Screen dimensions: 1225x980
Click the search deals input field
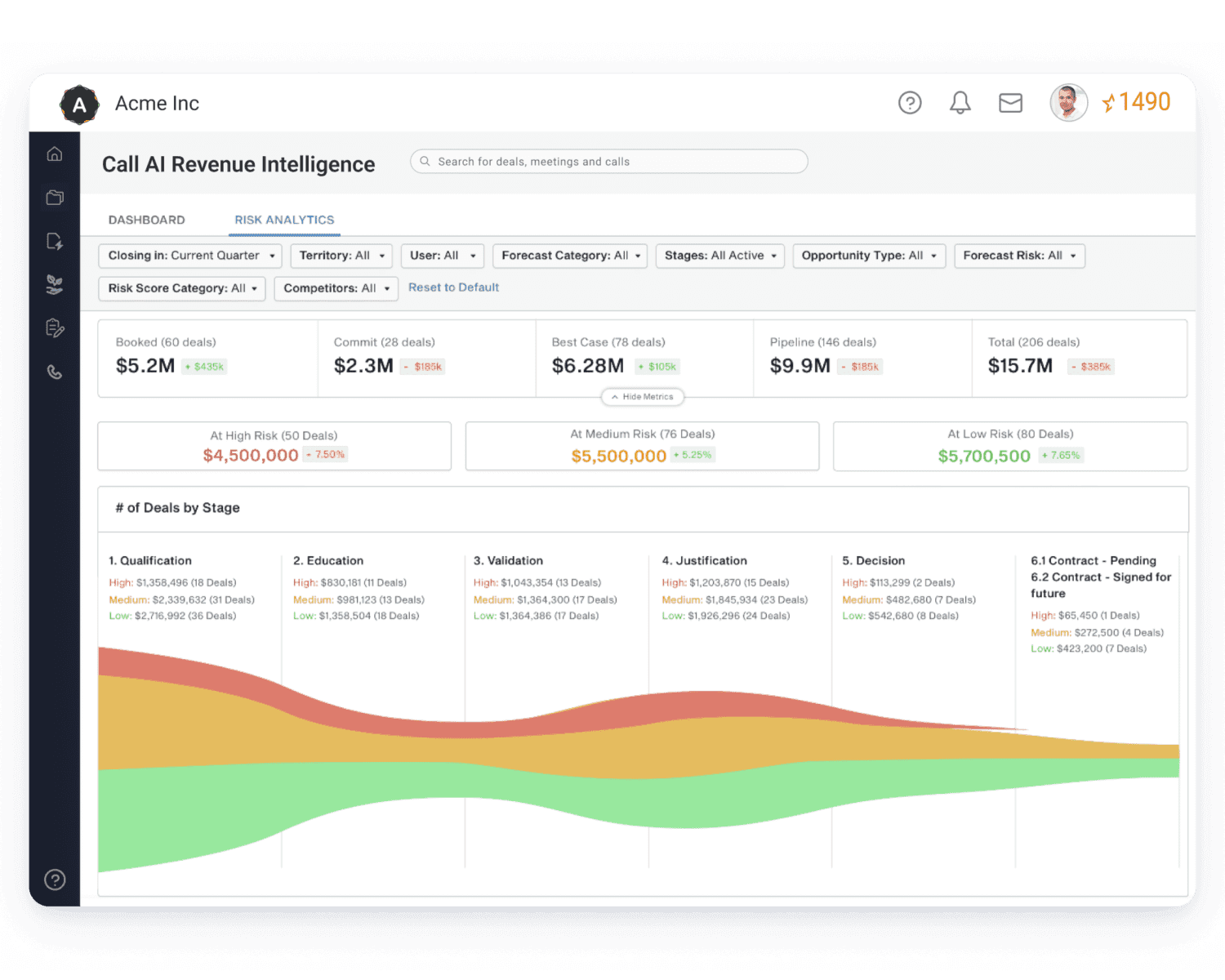608,162
